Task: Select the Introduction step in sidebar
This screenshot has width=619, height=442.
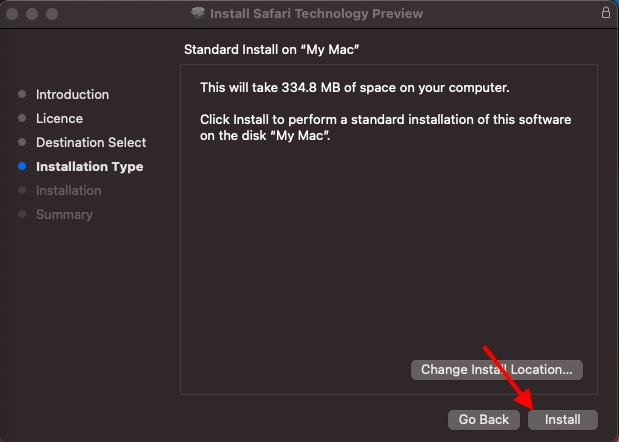Action: (72, 94)
